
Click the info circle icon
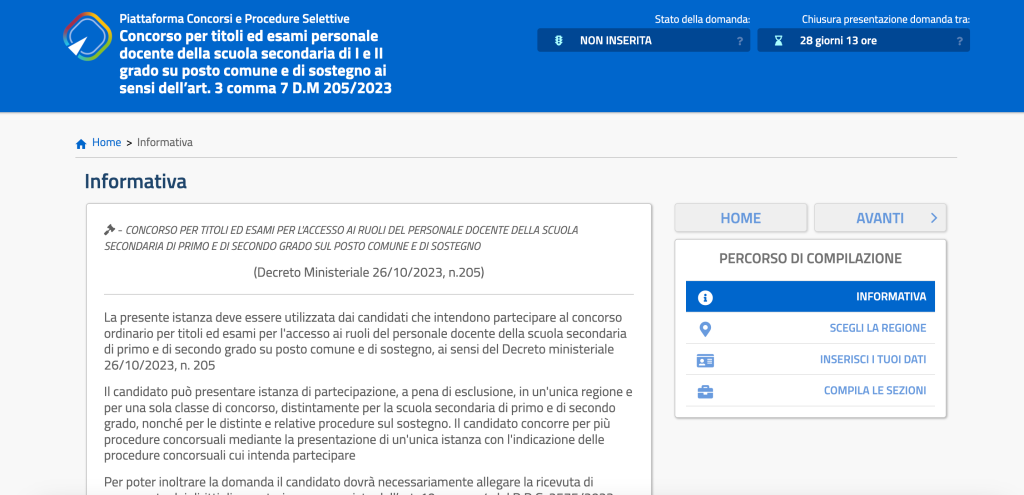coord(705,297)
